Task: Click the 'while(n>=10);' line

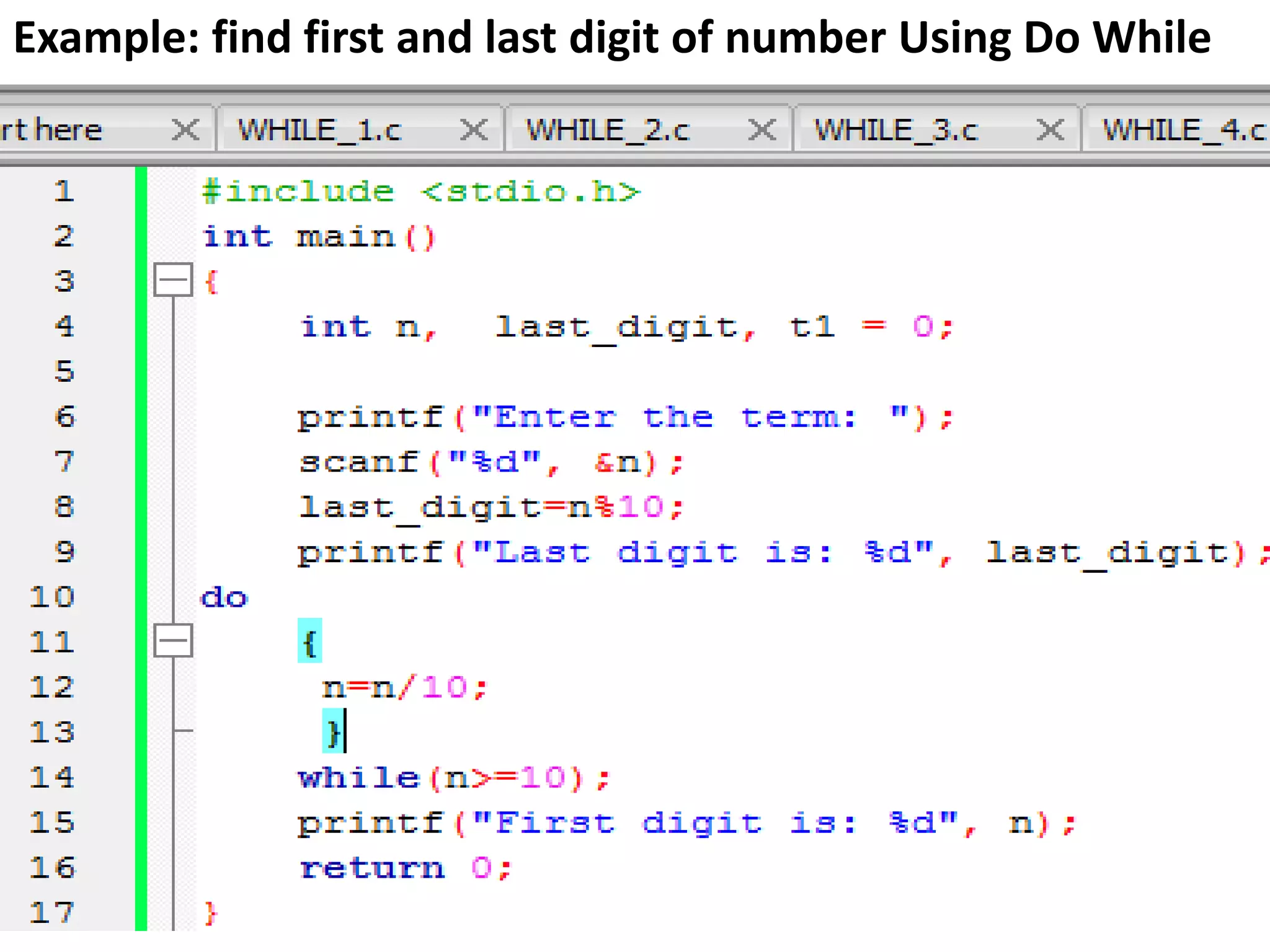Action: pyautogui.click(x=455, y=778)
